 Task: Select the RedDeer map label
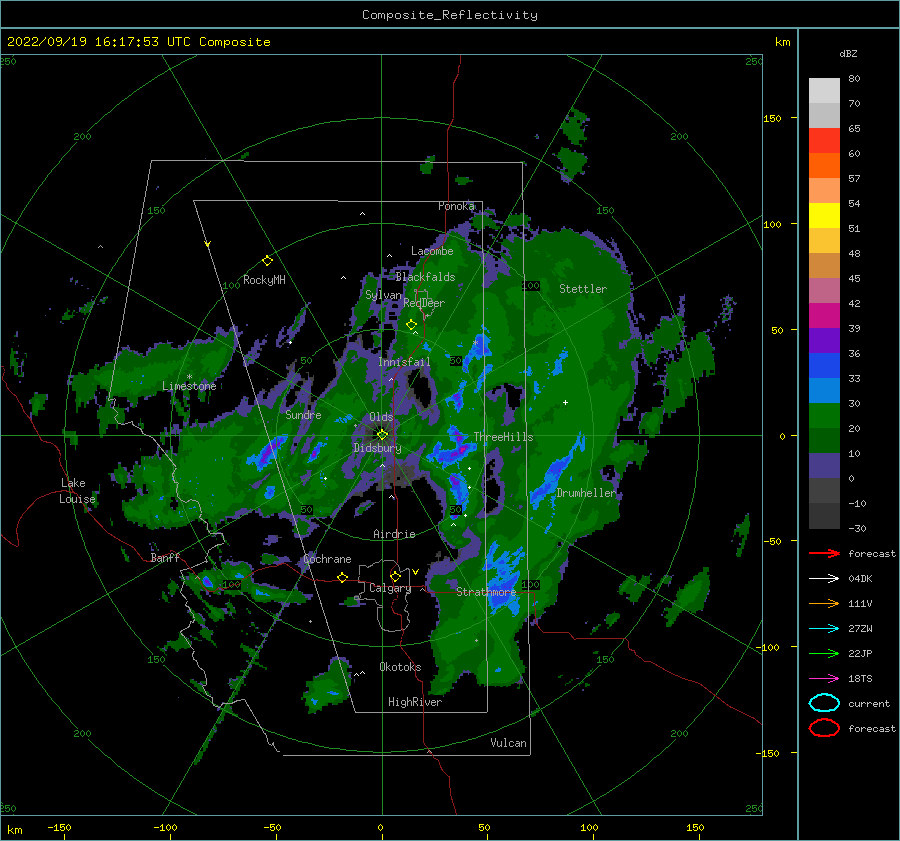[x=424, y=303]
